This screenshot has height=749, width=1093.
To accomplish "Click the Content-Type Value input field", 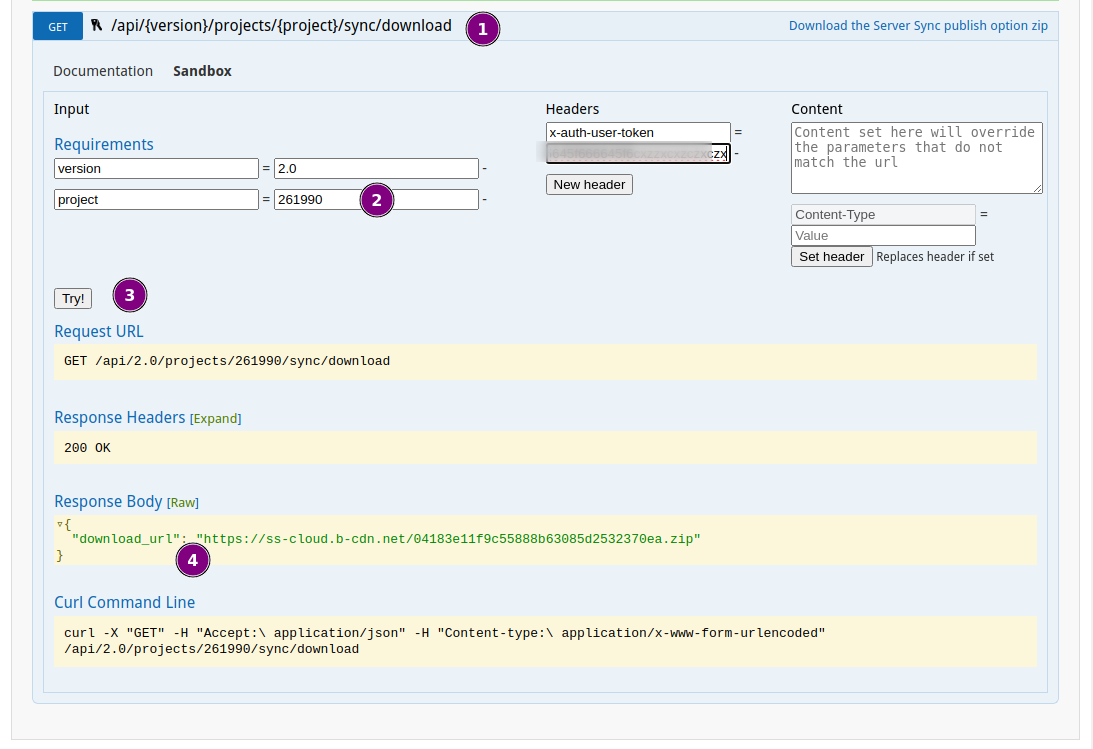I will (883, 235).
